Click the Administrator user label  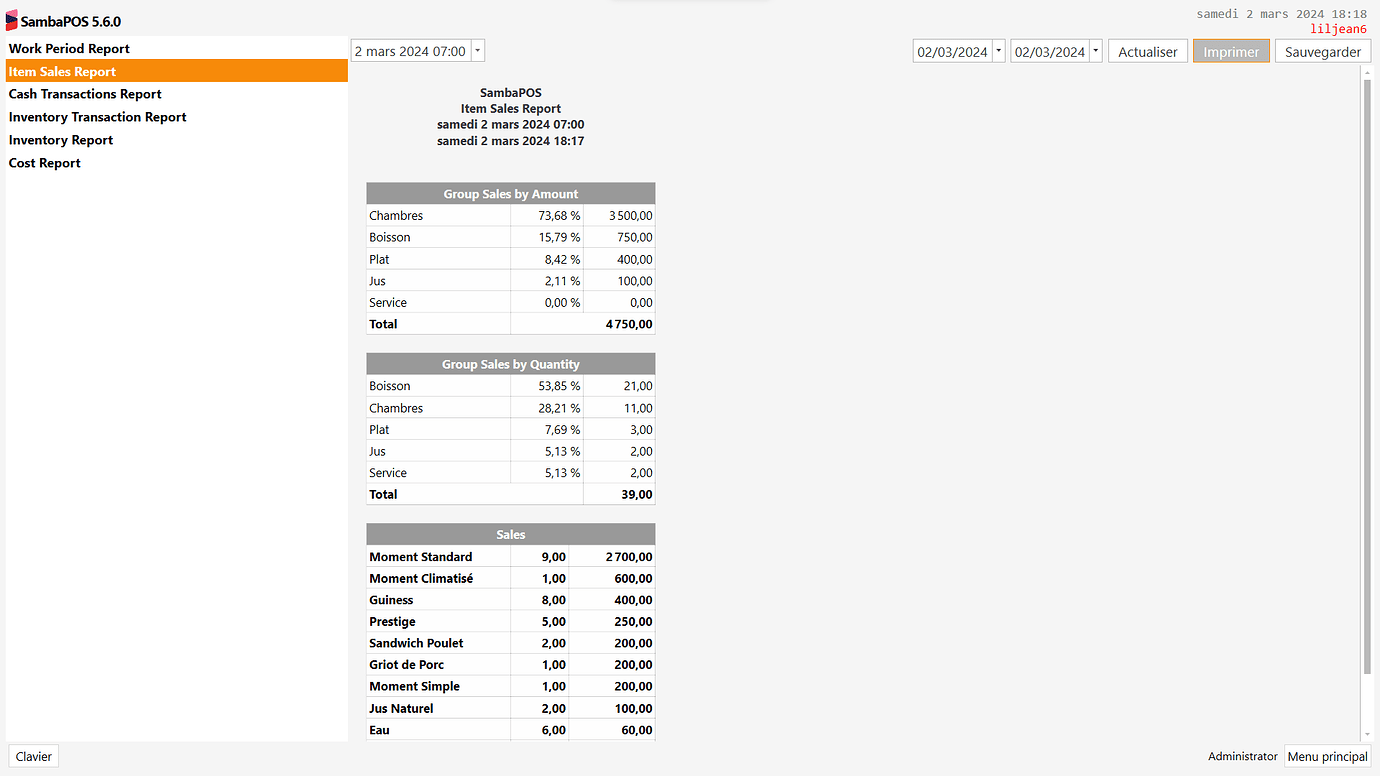(x=1242, y=756)
